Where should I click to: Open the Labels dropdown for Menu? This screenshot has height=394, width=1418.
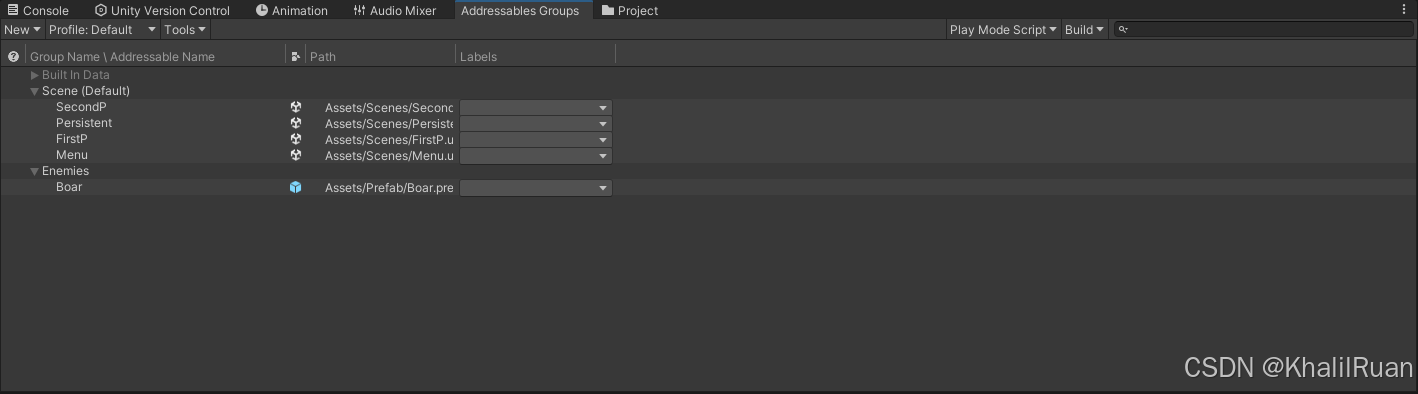[x=535, y=156]
